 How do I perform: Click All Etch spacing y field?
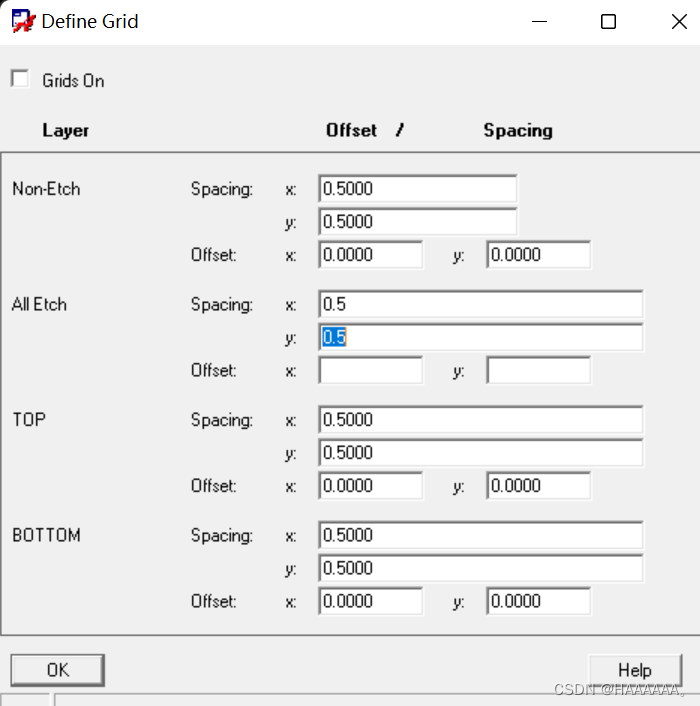(x=480, y=338)
